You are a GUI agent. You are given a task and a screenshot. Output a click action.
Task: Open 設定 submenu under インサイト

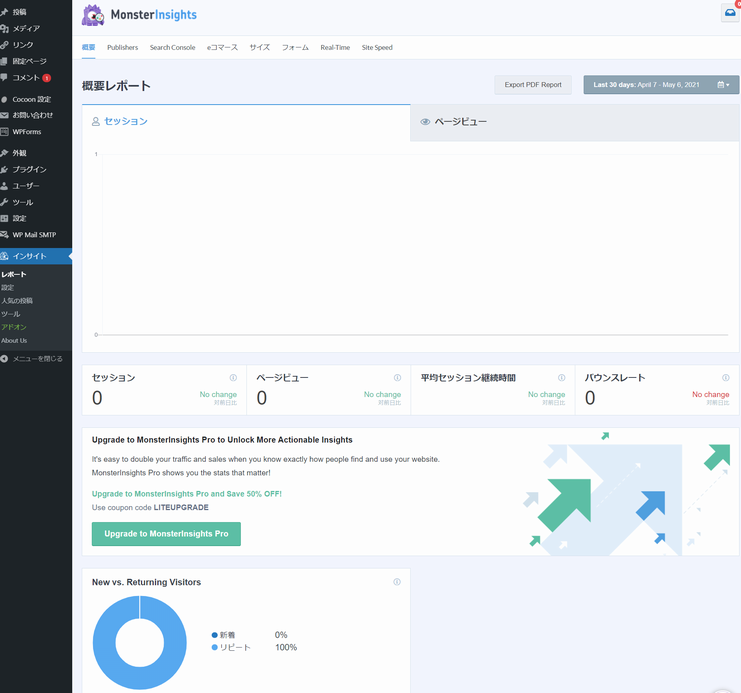tap(8, 287)
